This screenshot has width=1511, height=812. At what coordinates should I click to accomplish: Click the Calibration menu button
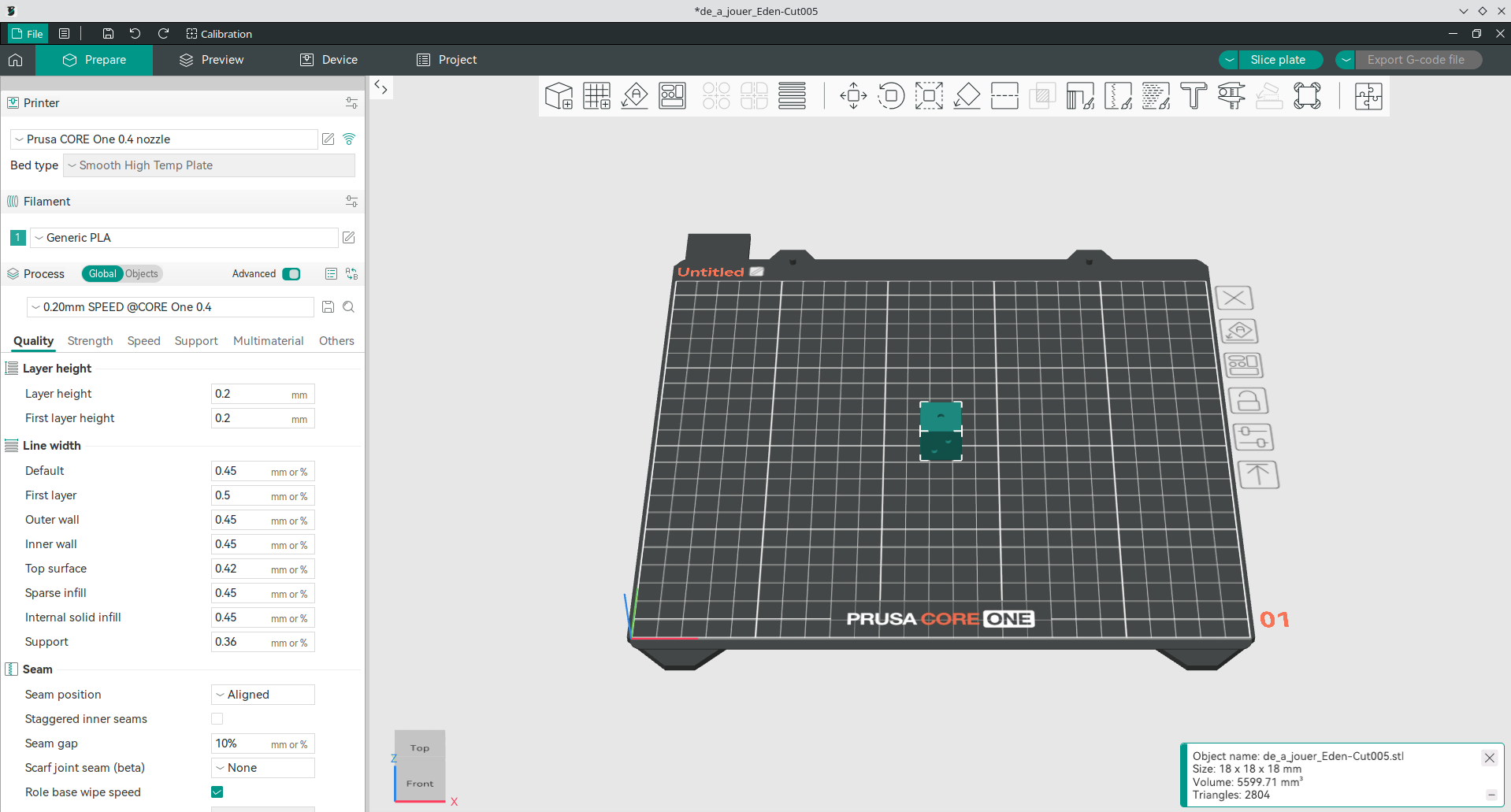tap(219, 34)
